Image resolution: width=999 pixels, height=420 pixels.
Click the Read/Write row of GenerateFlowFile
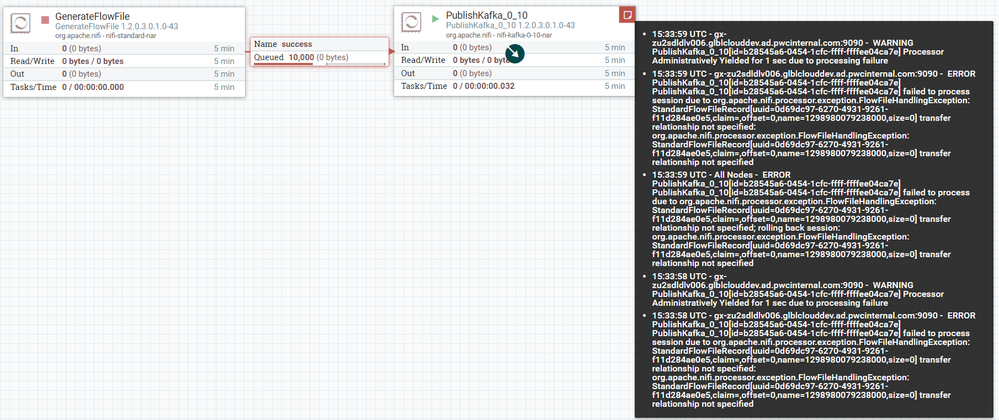(x=124, y=61)
